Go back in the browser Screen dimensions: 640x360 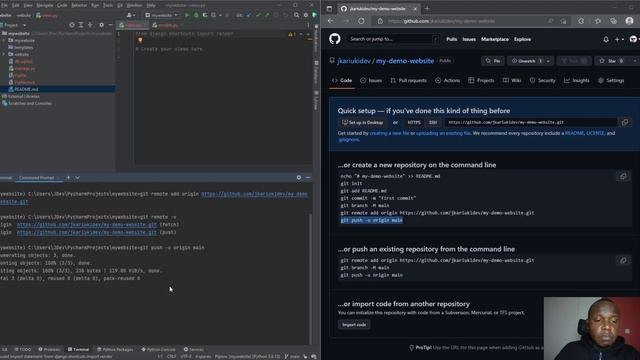331,21
